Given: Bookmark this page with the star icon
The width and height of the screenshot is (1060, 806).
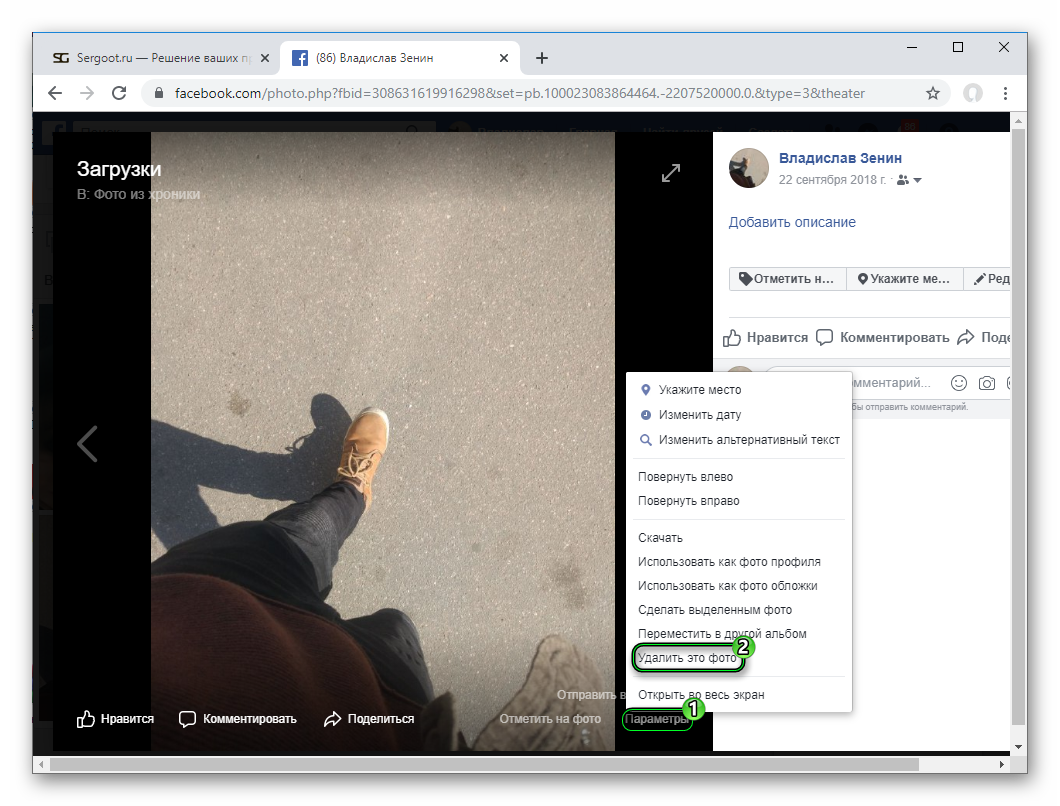Looking at the screenshot, I should (x=933, y=93).
